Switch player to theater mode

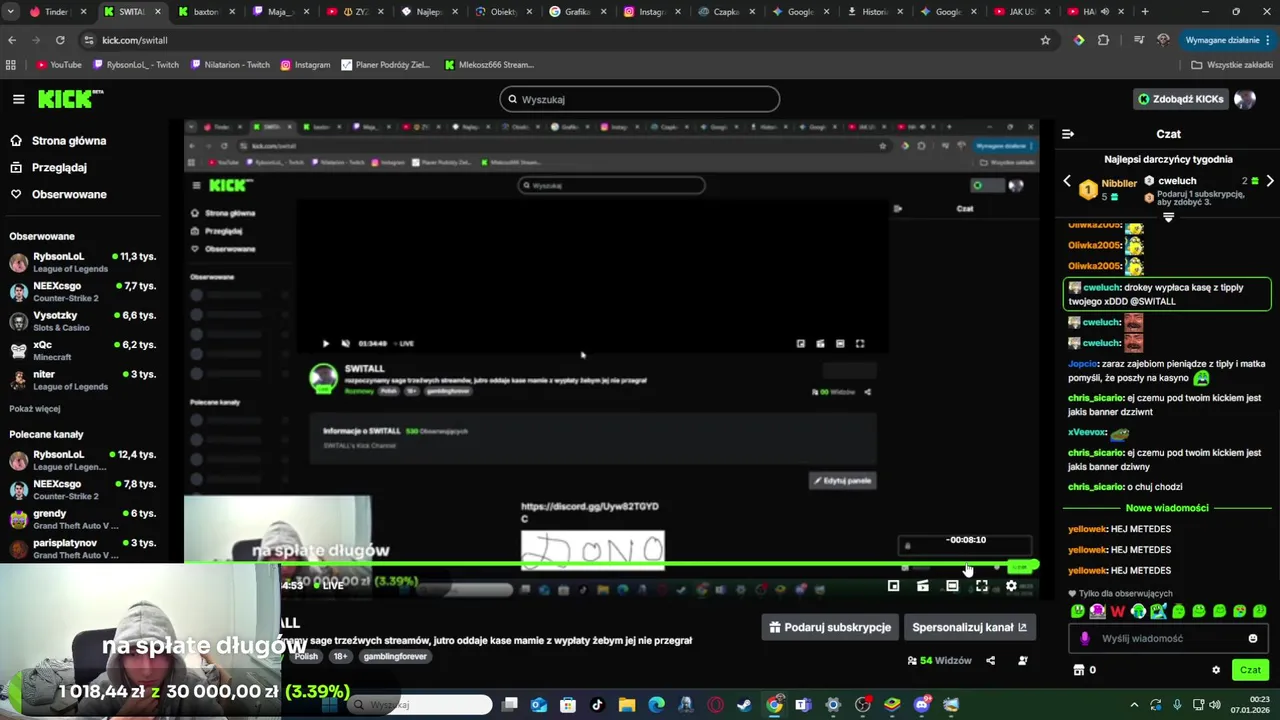pos(952,586)
